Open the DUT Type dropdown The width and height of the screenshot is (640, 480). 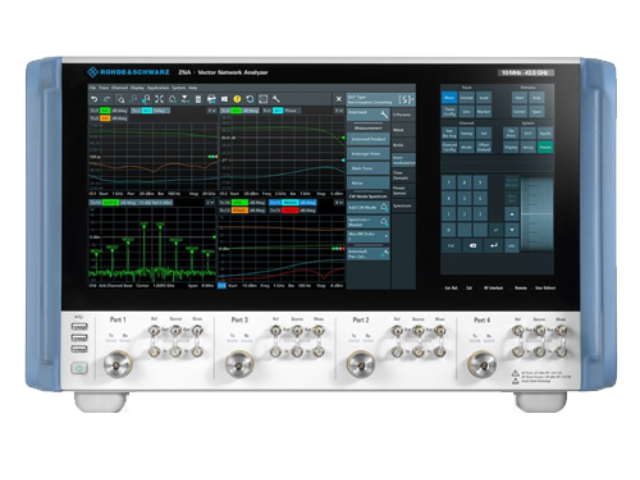(x=381, y=100)
